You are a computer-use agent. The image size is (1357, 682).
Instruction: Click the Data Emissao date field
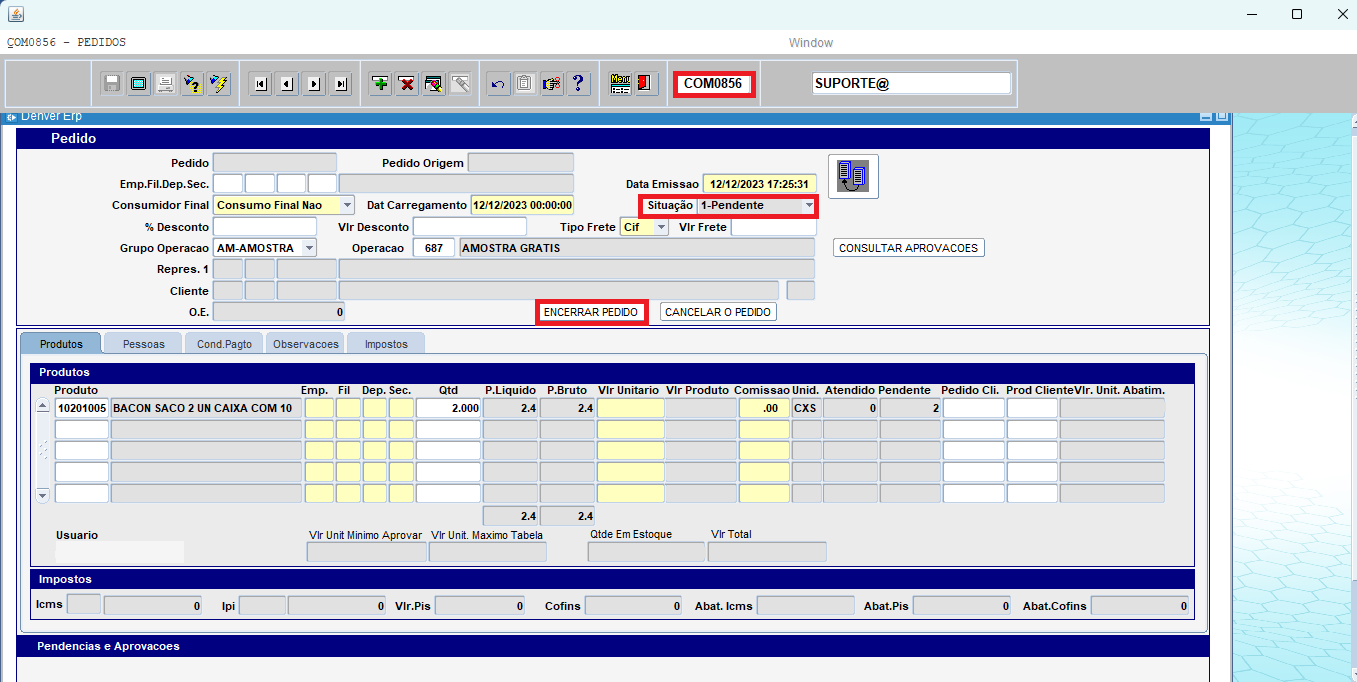point(760,184)
